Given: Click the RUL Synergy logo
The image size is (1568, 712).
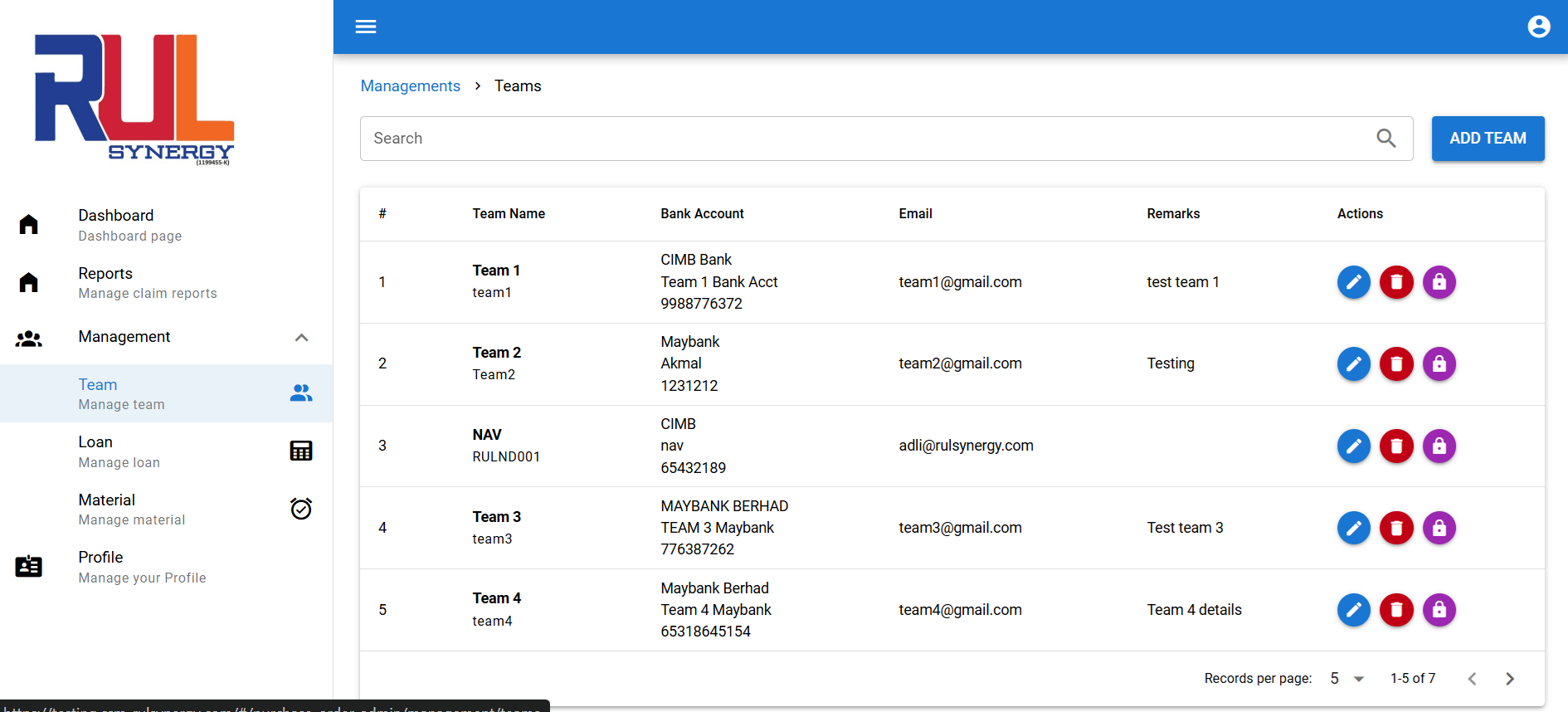Looking at the screenshot, I should click(134, 100).
